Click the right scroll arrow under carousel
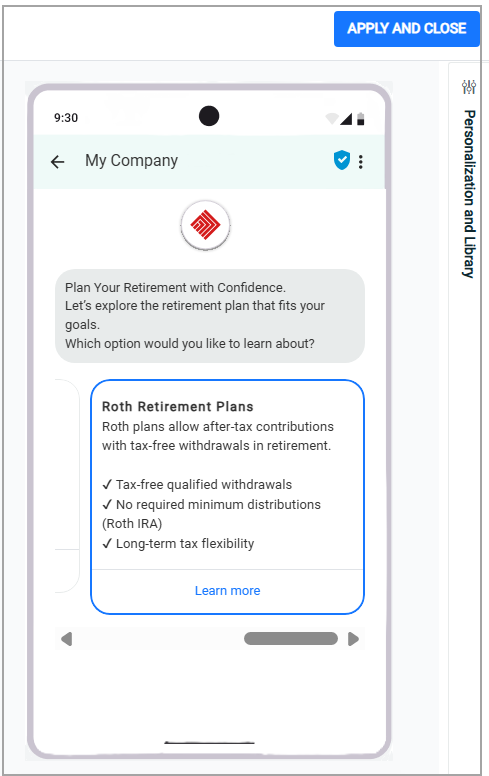 [x=353, y=639]
